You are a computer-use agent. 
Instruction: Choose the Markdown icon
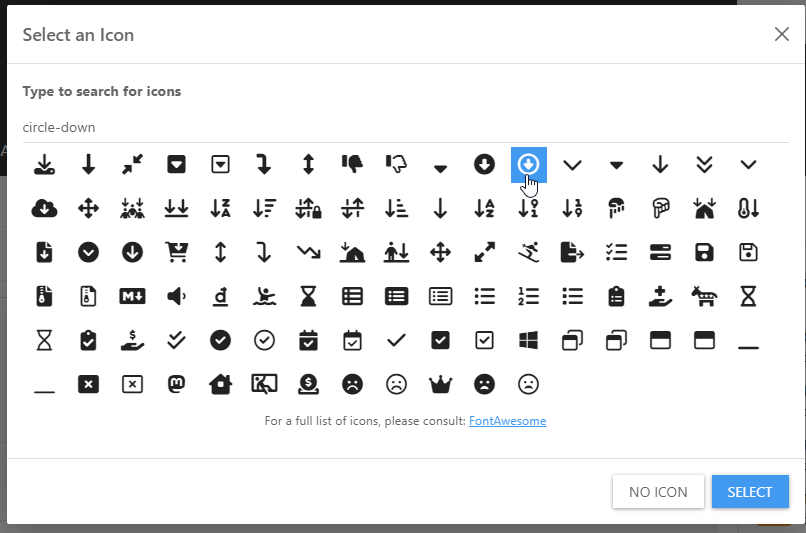(x=132, y=296)
